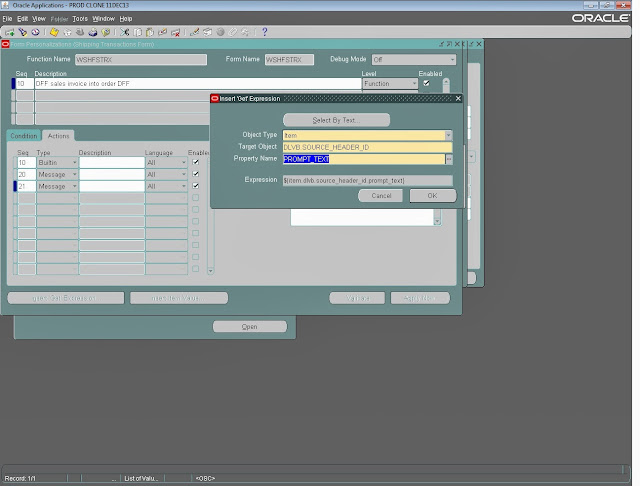Open Property Name list of values button

tap(449, 159)
